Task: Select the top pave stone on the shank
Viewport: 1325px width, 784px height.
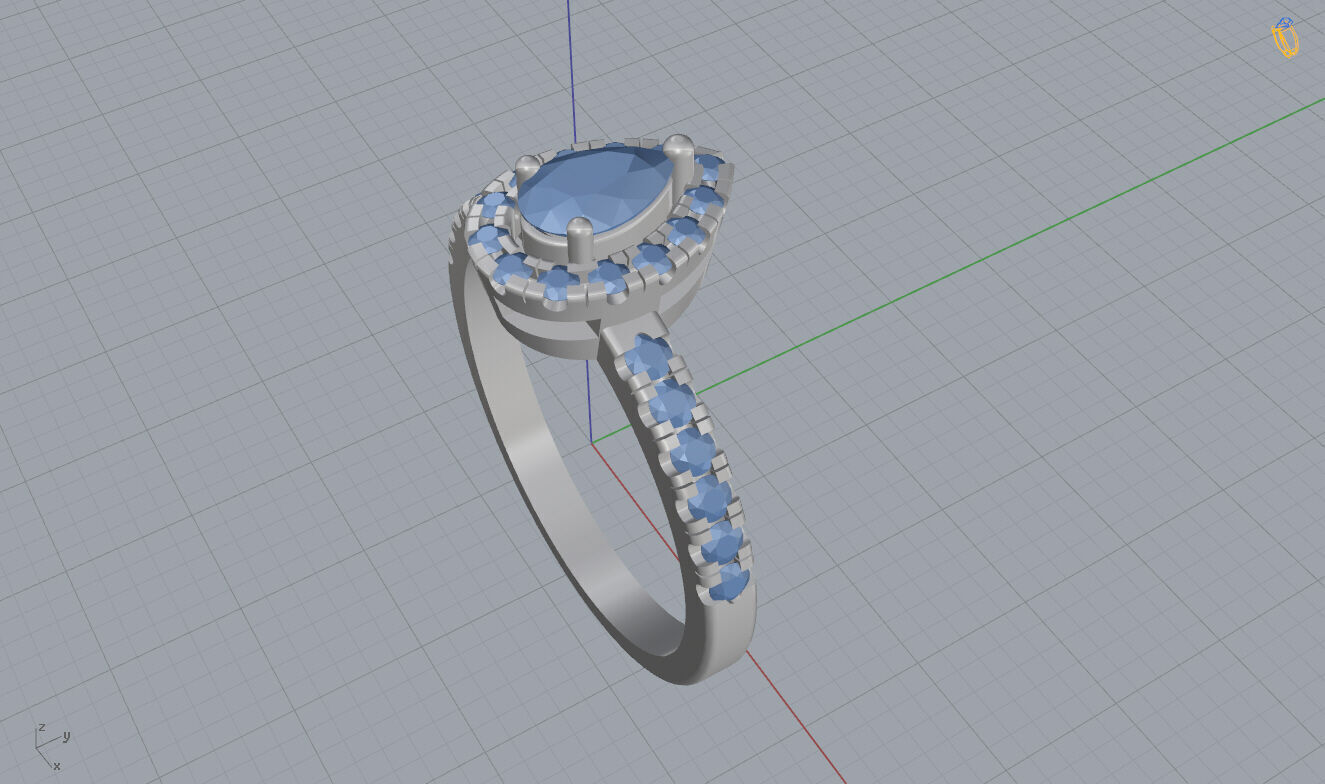Action: pos(647,357)
